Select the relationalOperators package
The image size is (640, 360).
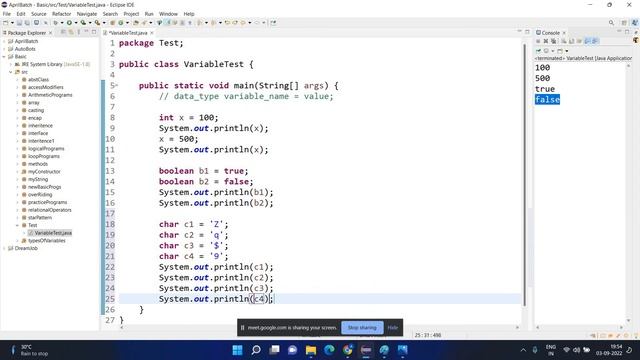pos(49,210)
